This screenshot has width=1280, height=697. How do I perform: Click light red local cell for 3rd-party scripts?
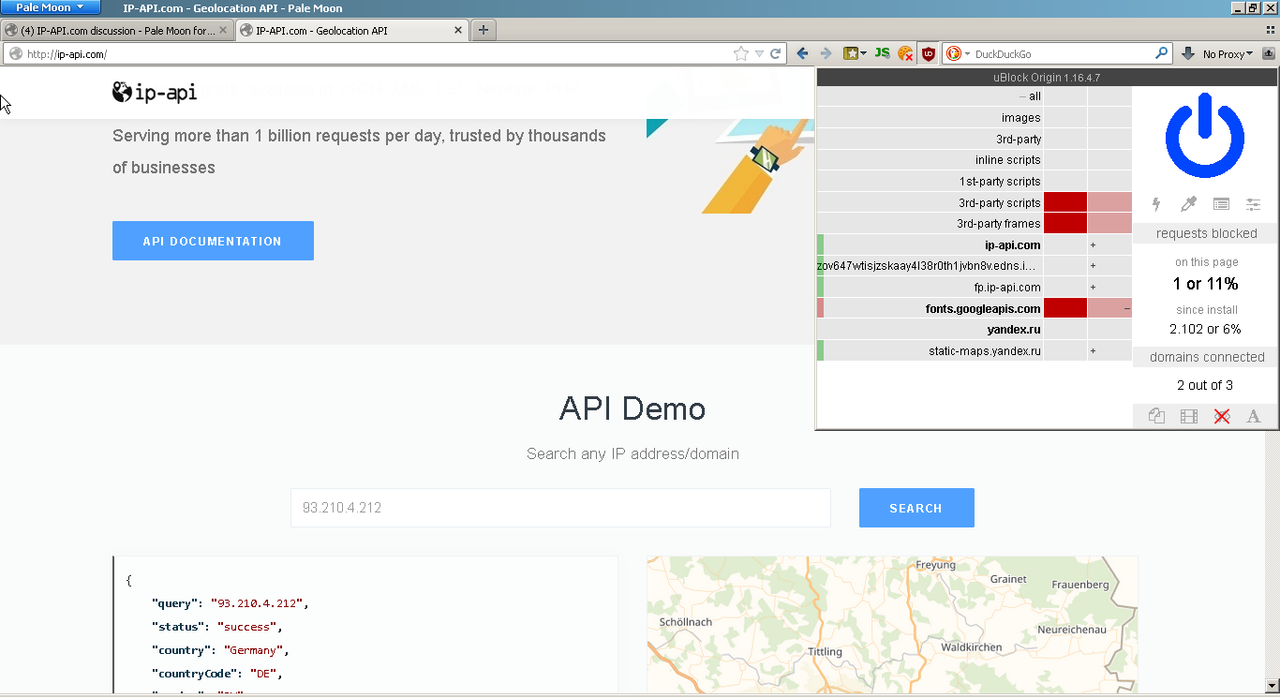(x=1110, y=202)
